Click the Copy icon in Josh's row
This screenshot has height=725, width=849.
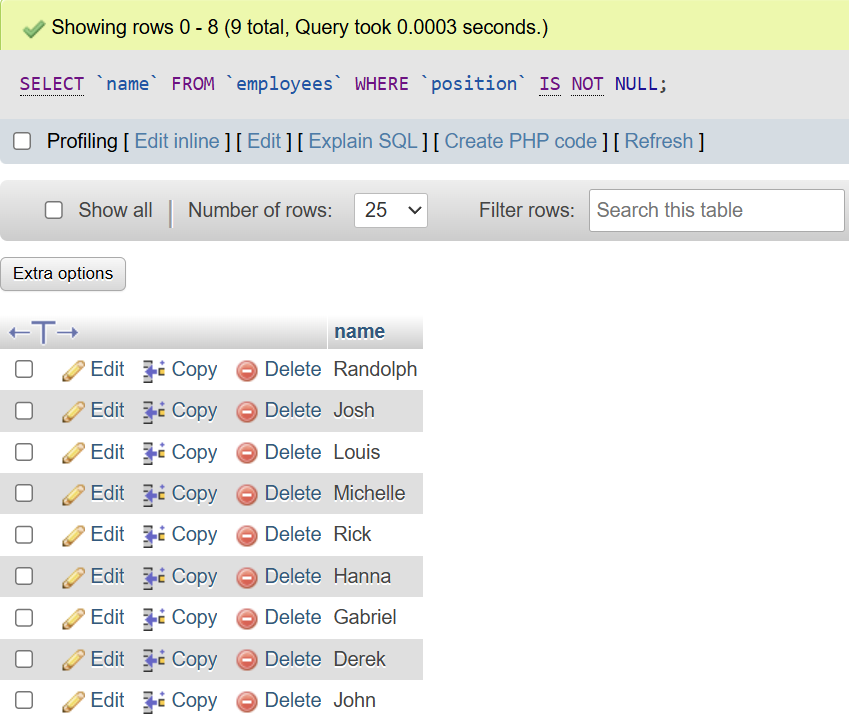point(154,411)
